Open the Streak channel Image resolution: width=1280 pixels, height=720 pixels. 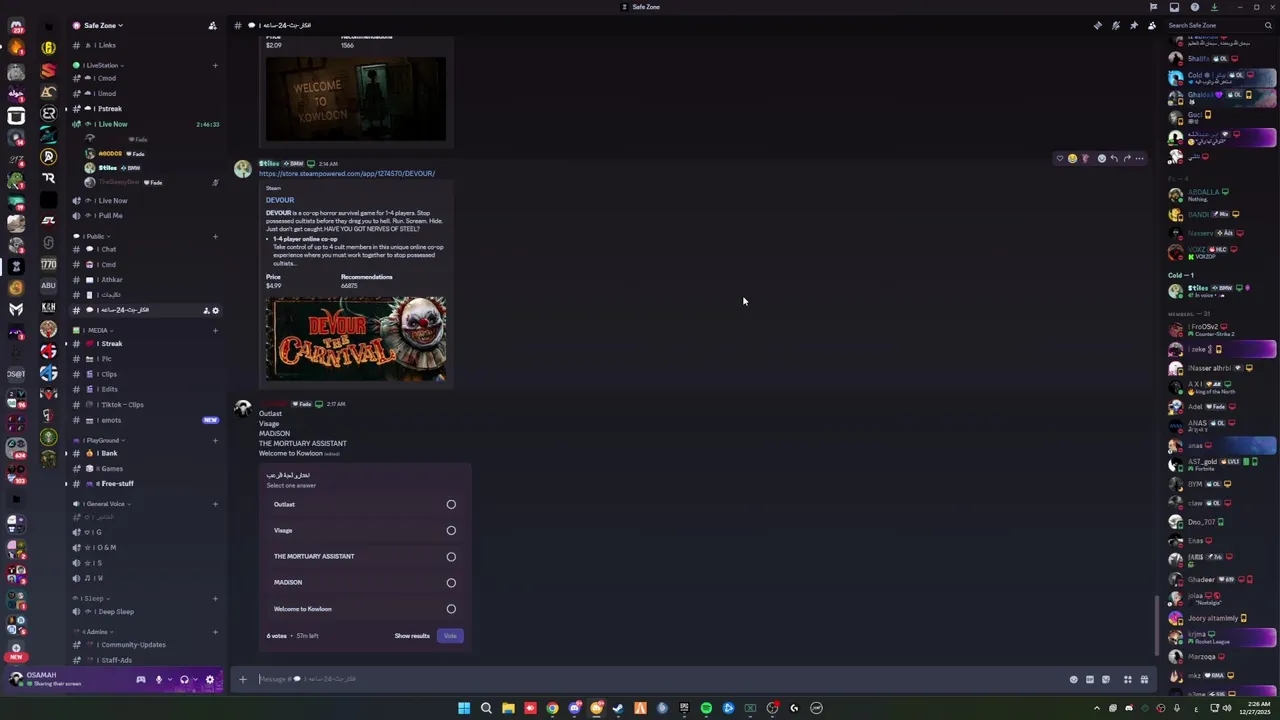(146, 344)
